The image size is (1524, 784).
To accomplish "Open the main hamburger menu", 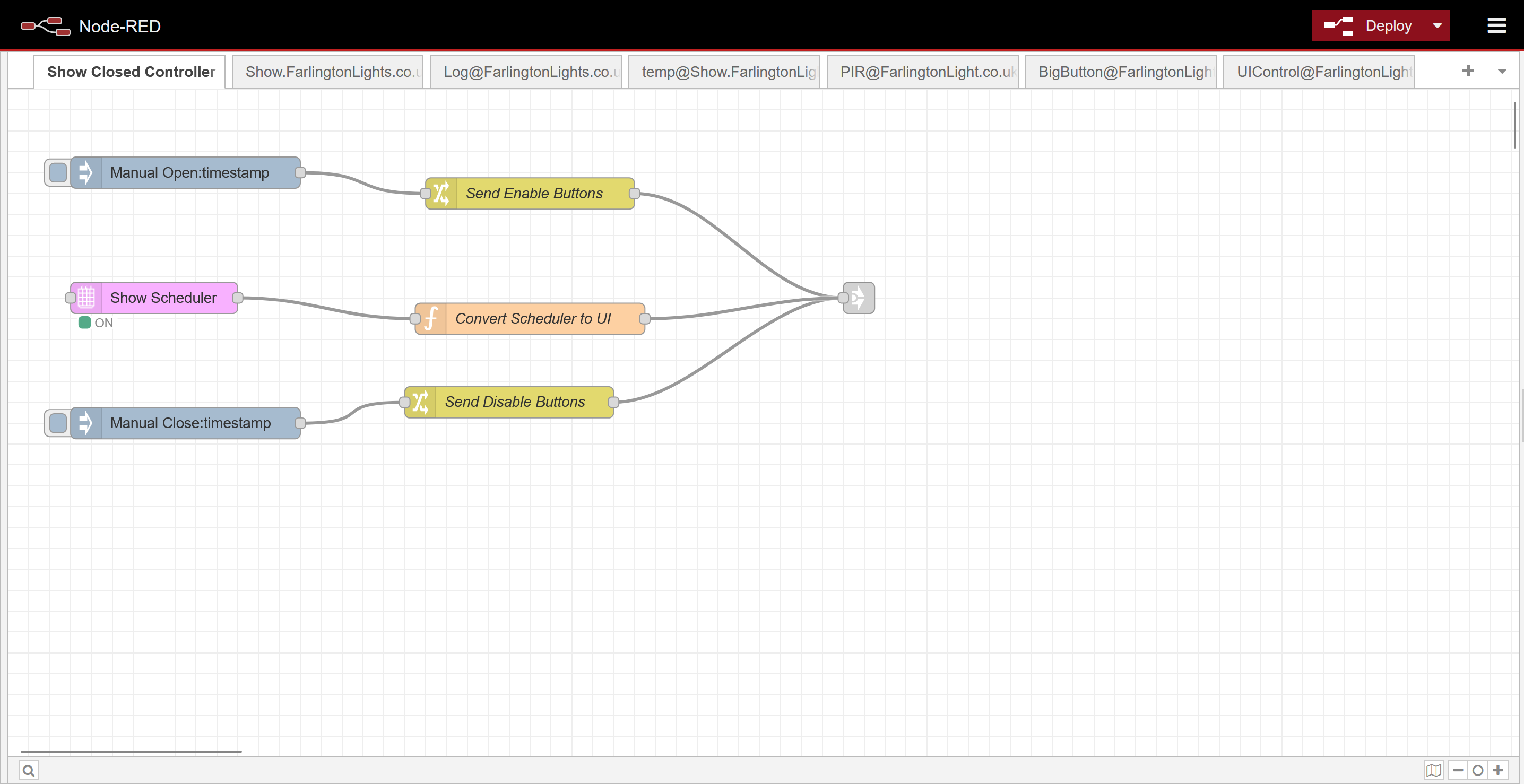I will (x=1497, y=26).
